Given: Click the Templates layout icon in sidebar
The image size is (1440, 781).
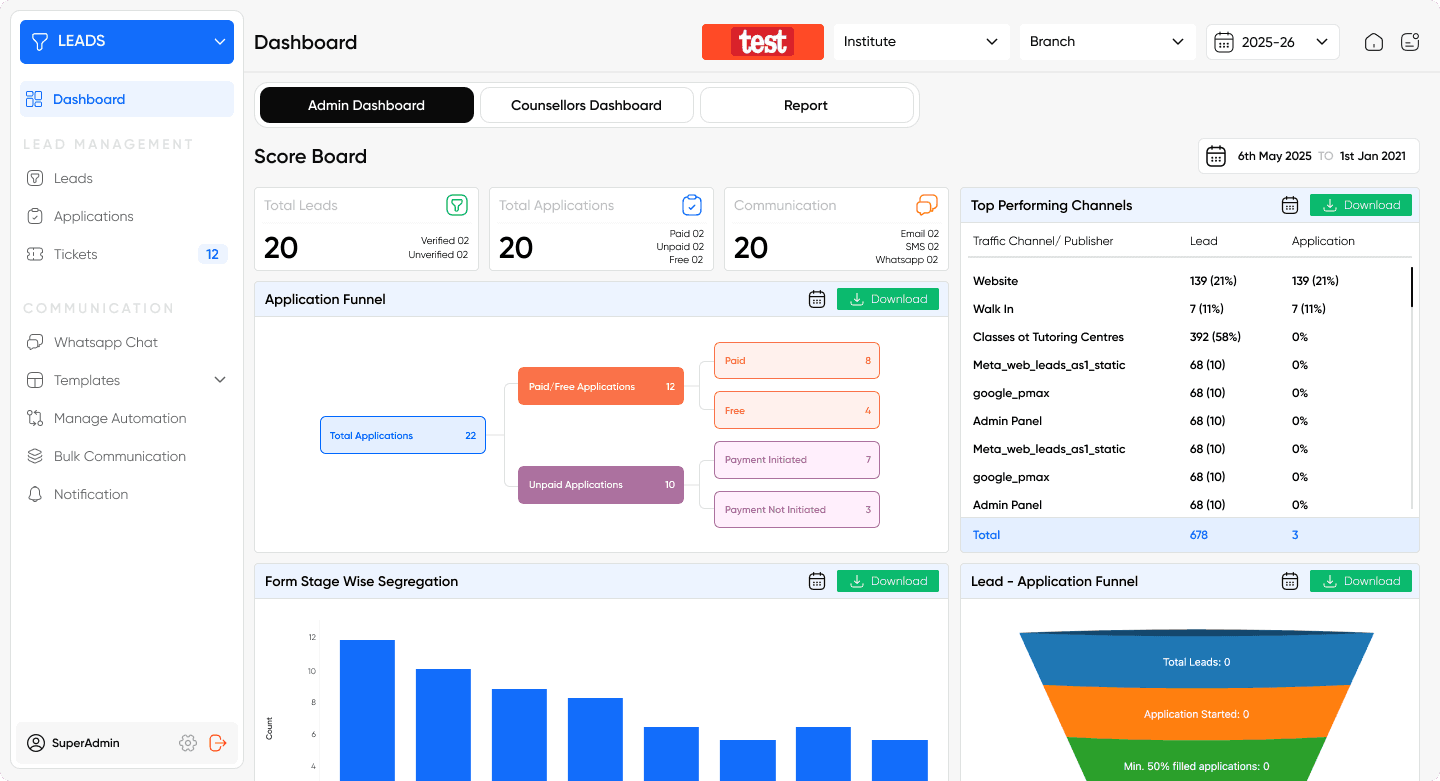Looking at the screenshot, I should pyautogui.click(x=35, y=380).
